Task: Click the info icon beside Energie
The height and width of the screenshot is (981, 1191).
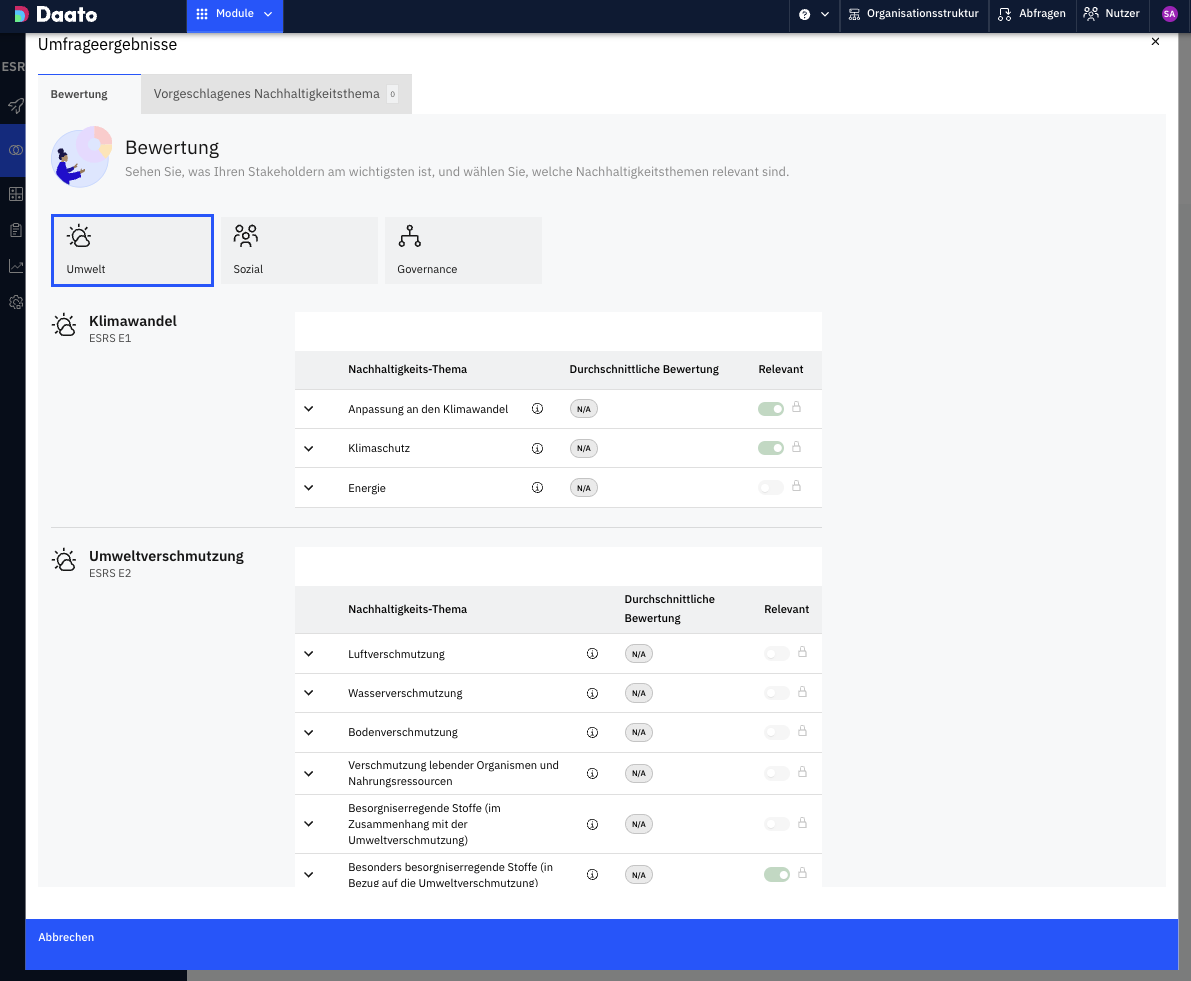Action: pyautogui.click(x=537, y=488)
